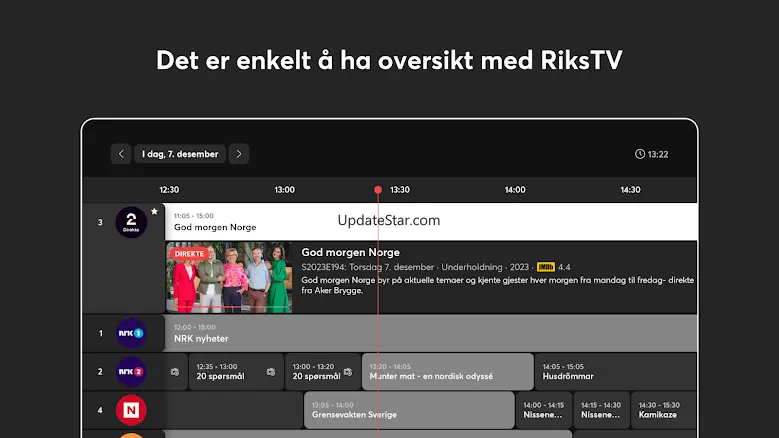Click the 13:00 time label
Viewport: 779px width, 438px height.
[284, 190]
